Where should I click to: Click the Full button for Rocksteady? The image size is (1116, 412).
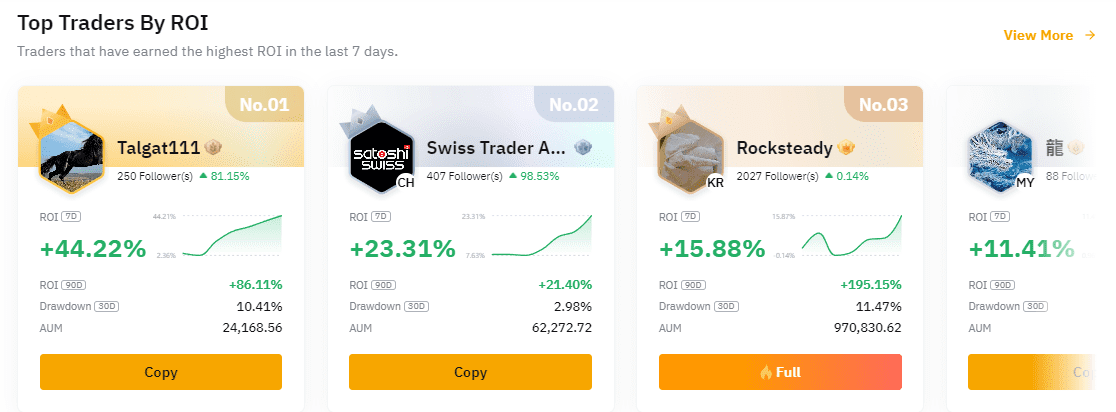(780, 372)
